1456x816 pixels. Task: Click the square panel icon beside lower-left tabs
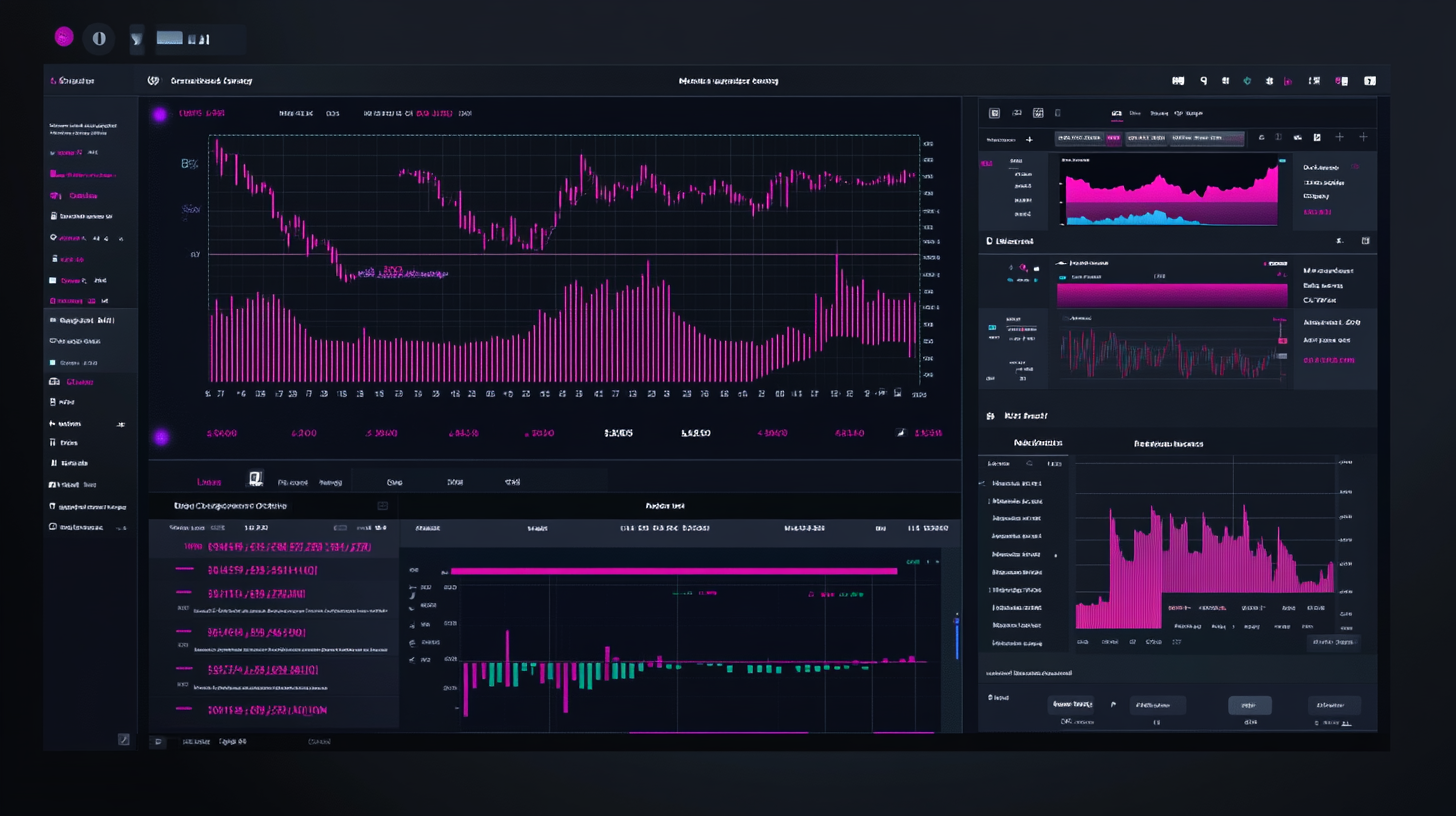pos(255,479)
